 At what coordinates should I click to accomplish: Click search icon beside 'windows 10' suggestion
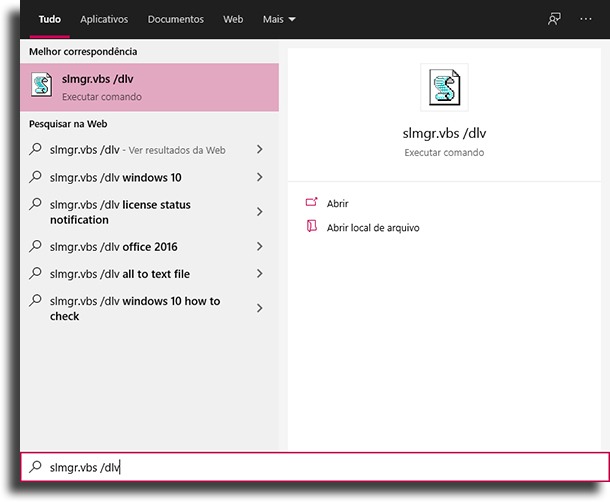pyautogui.click(x=35, y=177)
